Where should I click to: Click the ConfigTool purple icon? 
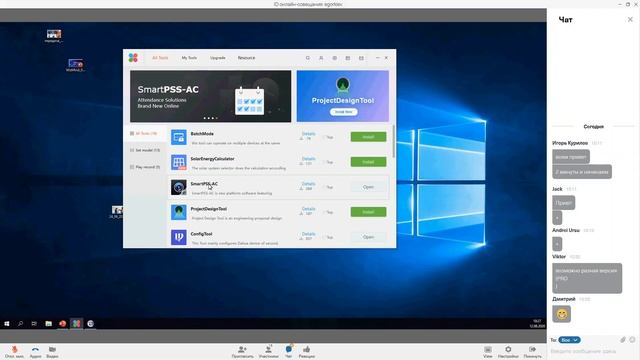(x=178, y=237)
